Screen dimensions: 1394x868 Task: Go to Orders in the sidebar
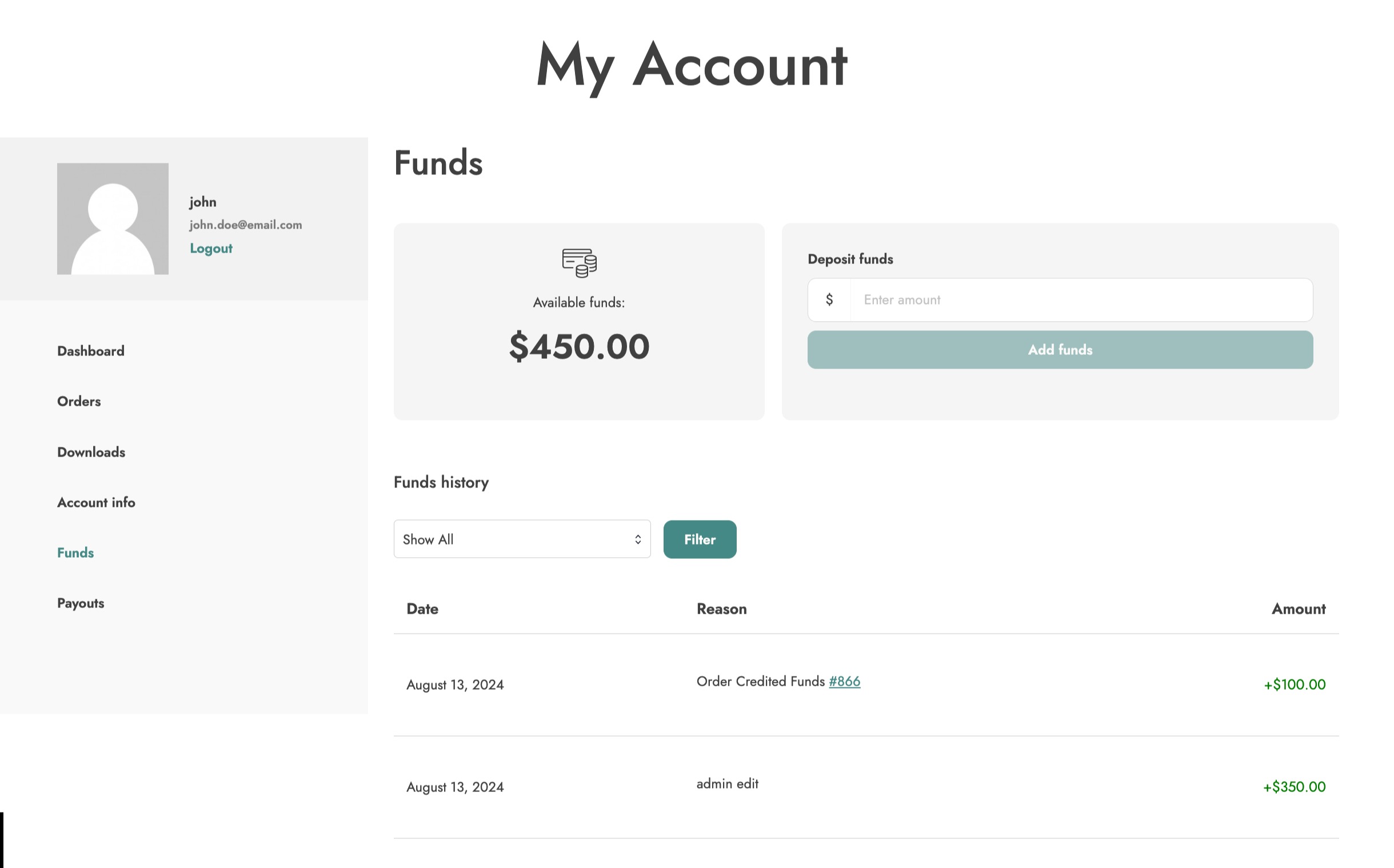click(x=79, y=401)
